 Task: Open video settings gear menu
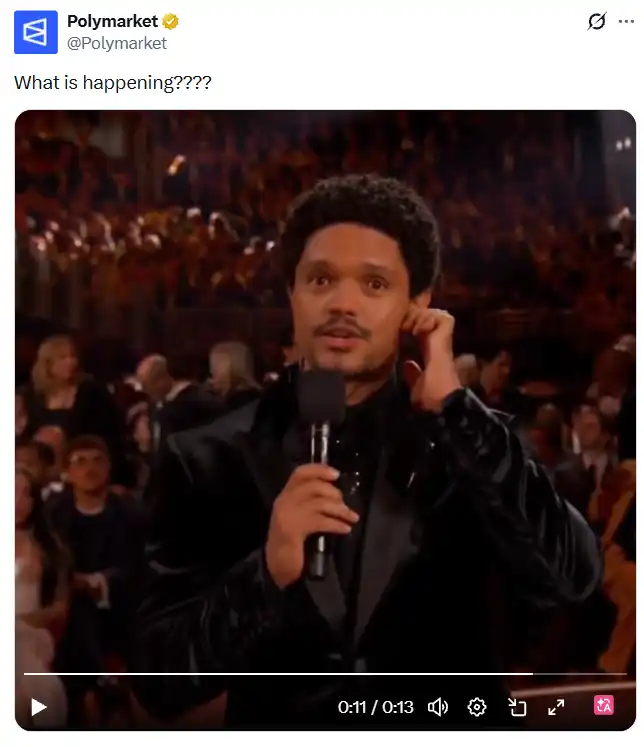[477, 707]
